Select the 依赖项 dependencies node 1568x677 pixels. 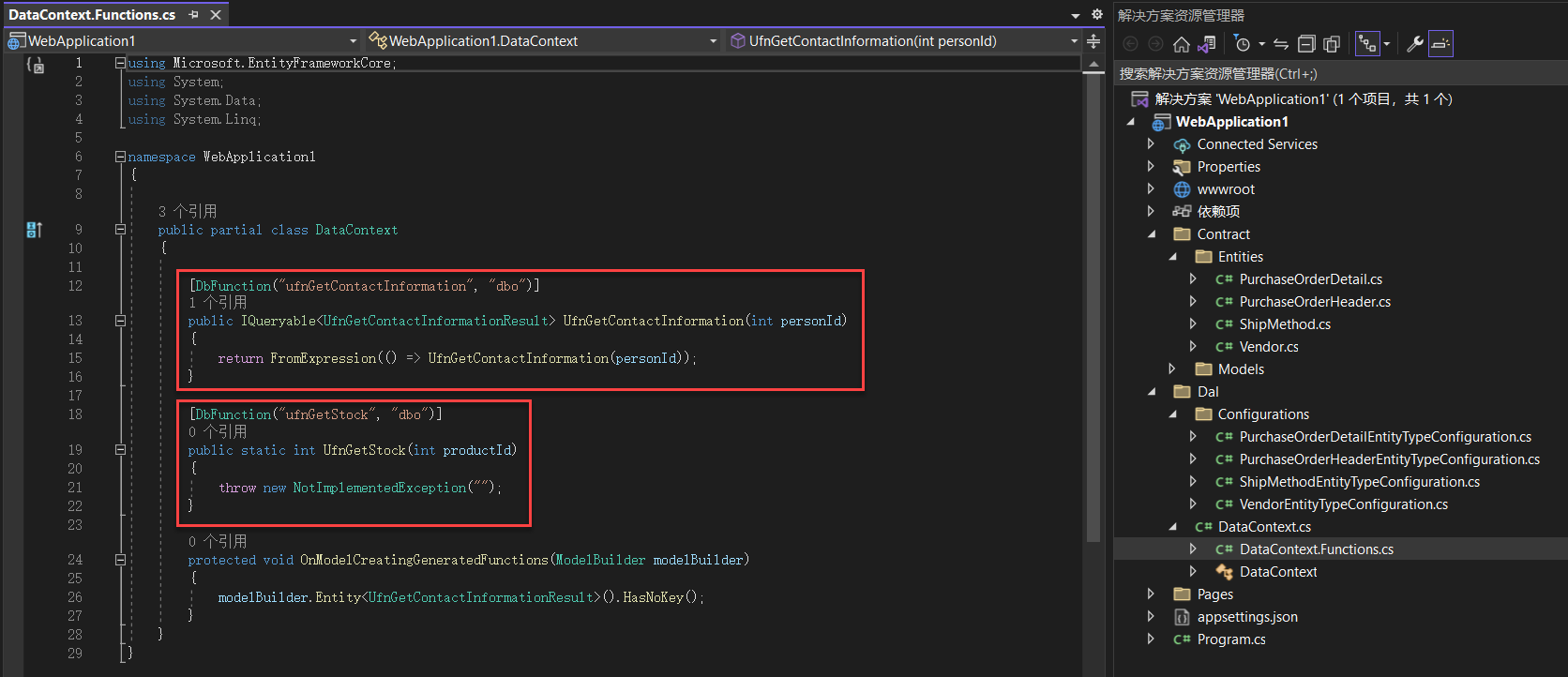(1218, 212)
